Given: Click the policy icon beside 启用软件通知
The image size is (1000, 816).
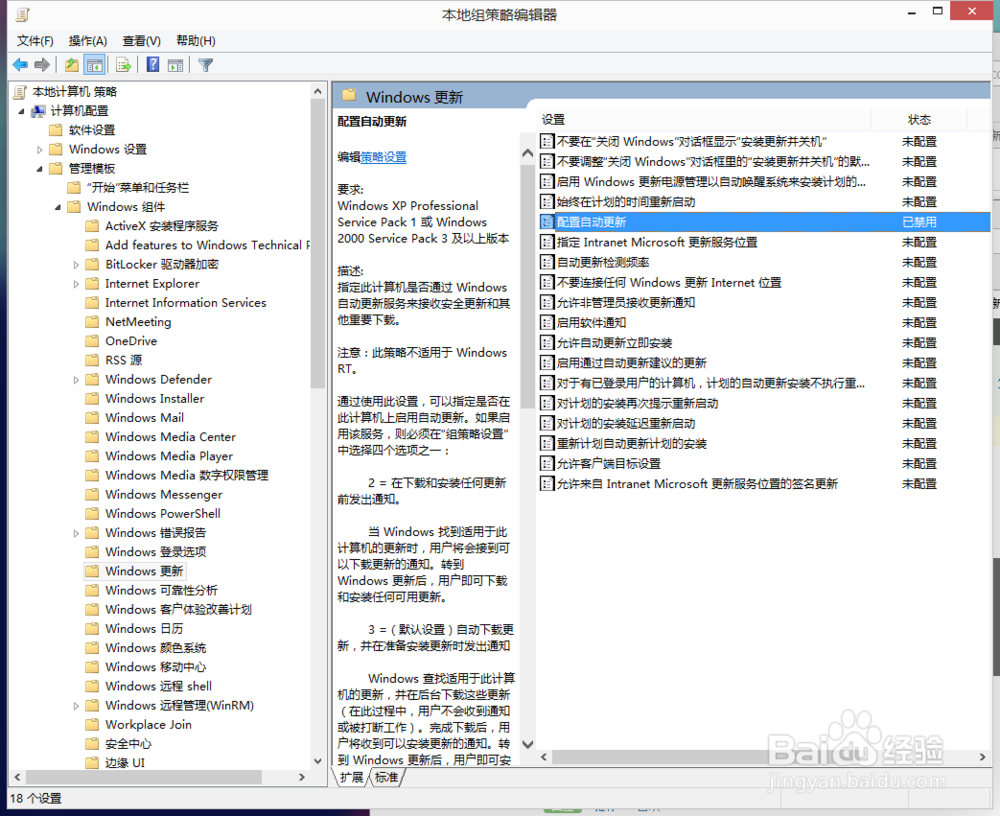Looking at the screenshot, I should tap(547, 322).
